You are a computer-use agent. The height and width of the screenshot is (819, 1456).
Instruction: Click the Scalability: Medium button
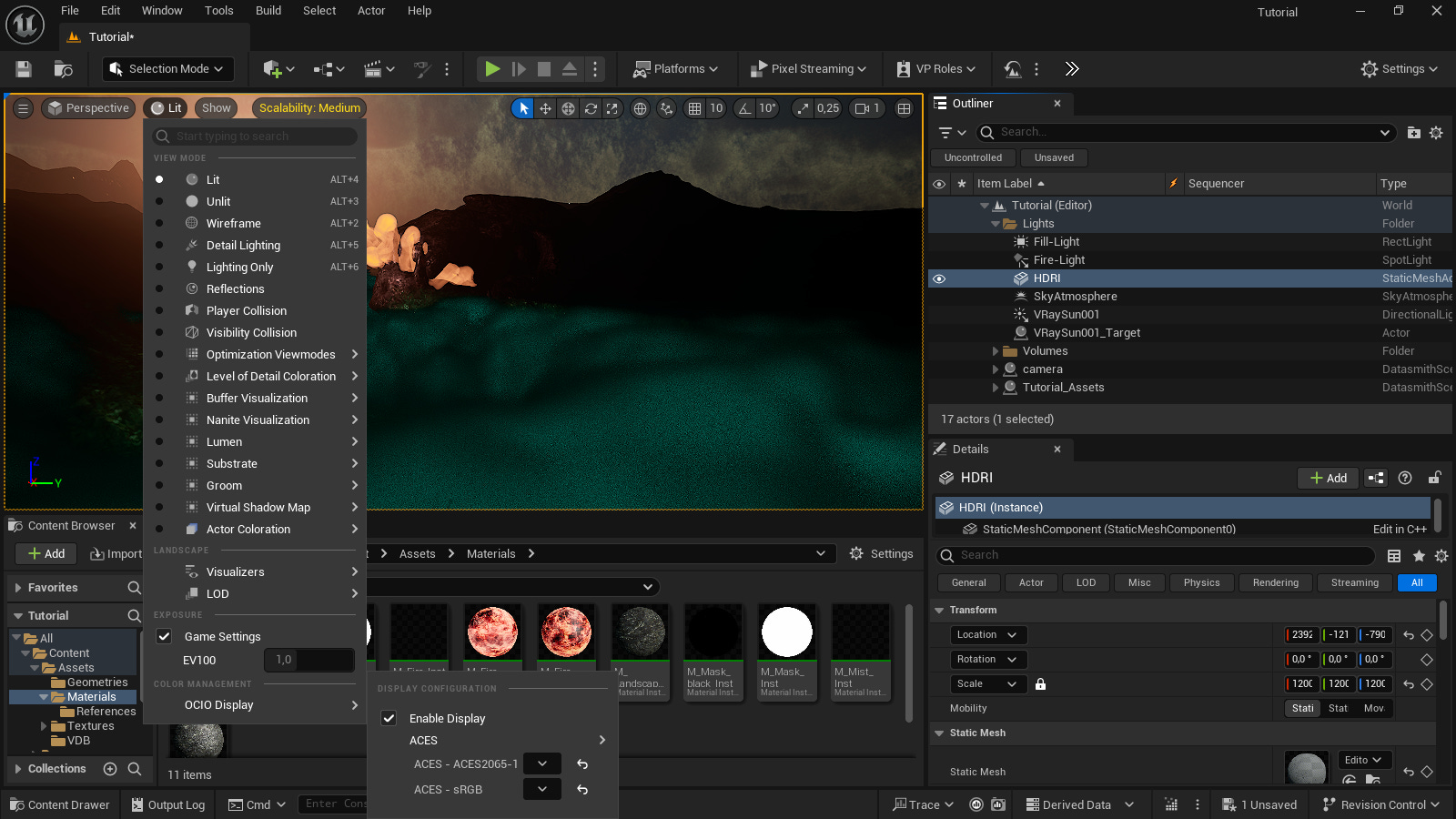pyautogui.click(x=309, y=108)
